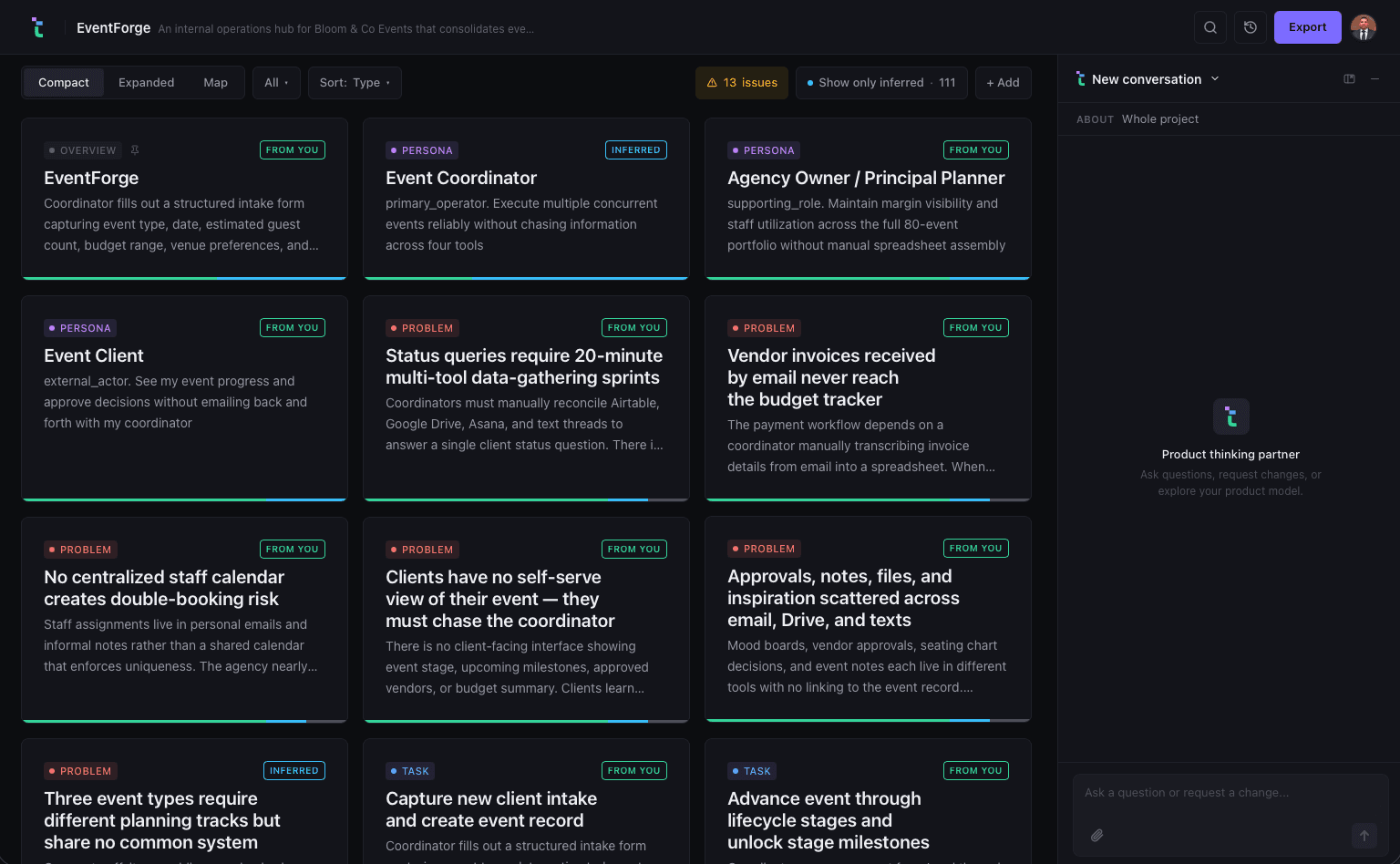Open Approvals, notes, files card
The height and width of the screenshot is (864, 1400).
pos(868,620)
